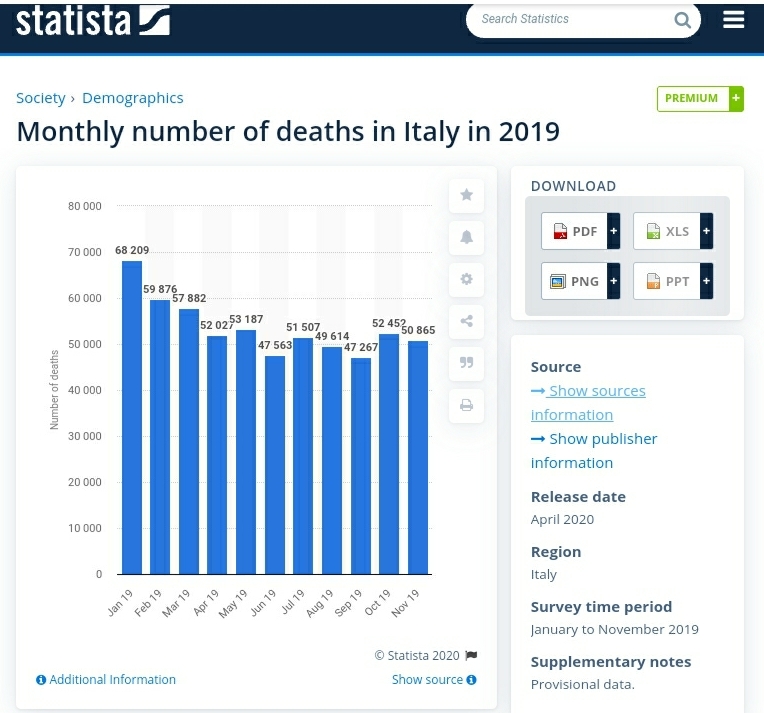764x713 pixels.
Task: Click the magnifier search icon
Action: click(x=682, y=20)
